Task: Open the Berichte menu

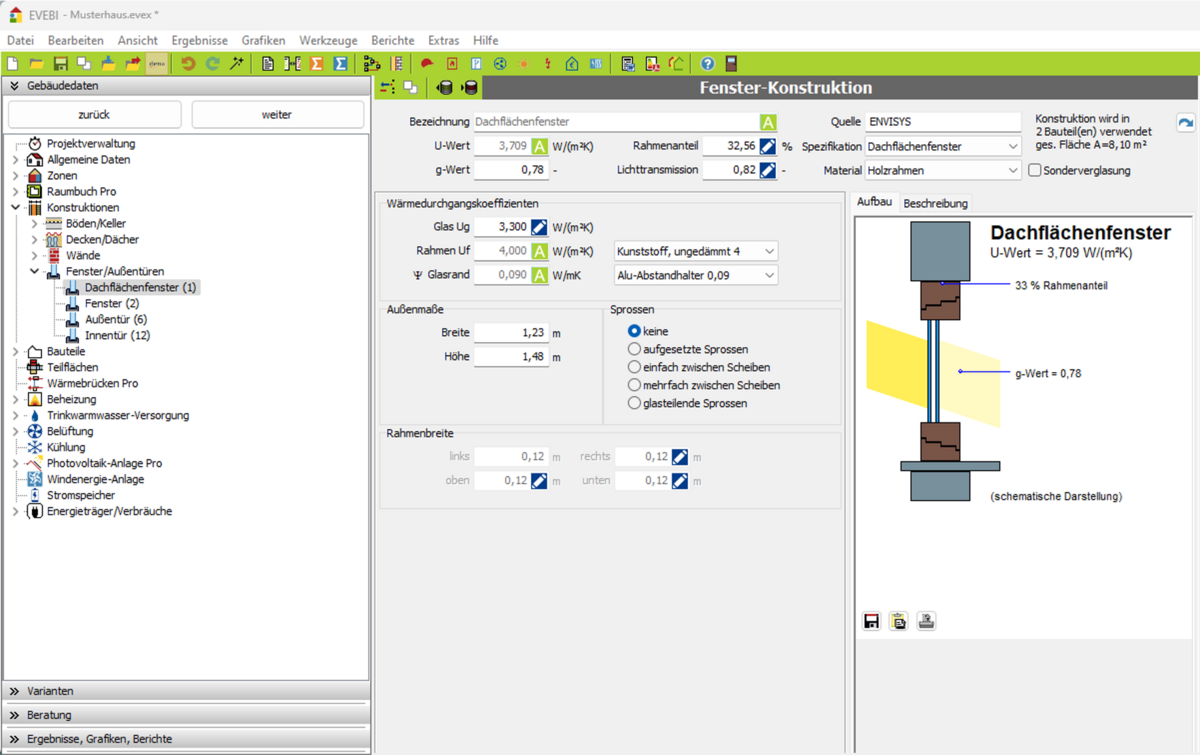Action: 392,41
